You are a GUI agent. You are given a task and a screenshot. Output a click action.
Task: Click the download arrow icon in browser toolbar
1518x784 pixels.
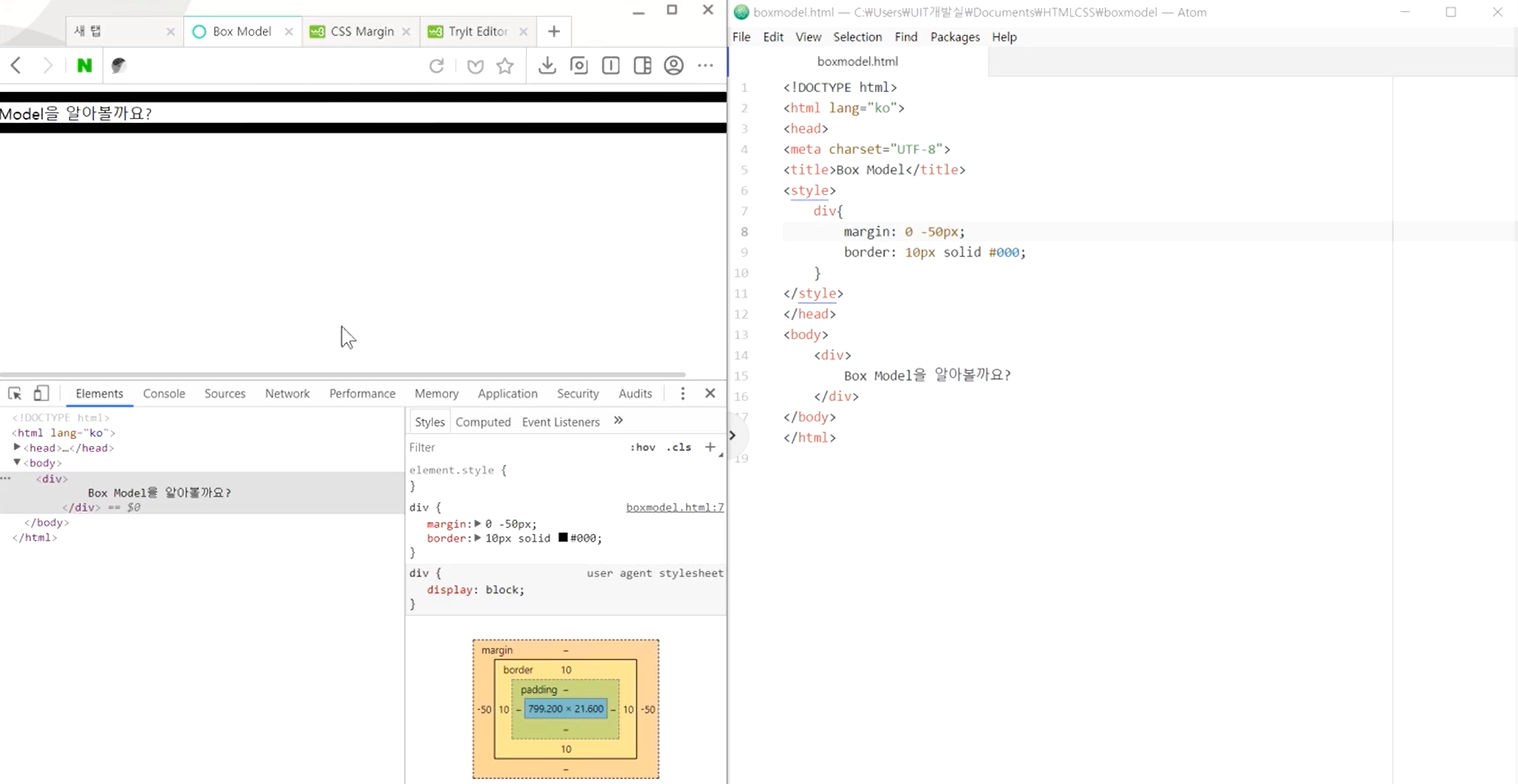[547, 65]
